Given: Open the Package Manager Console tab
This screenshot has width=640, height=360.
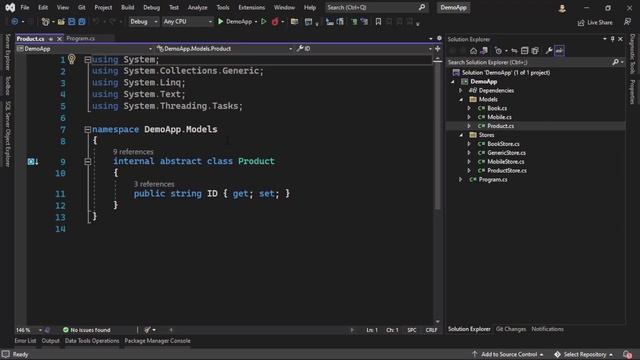Looking at the screenshot, I should pyautogui.click(x=158, y=341).
